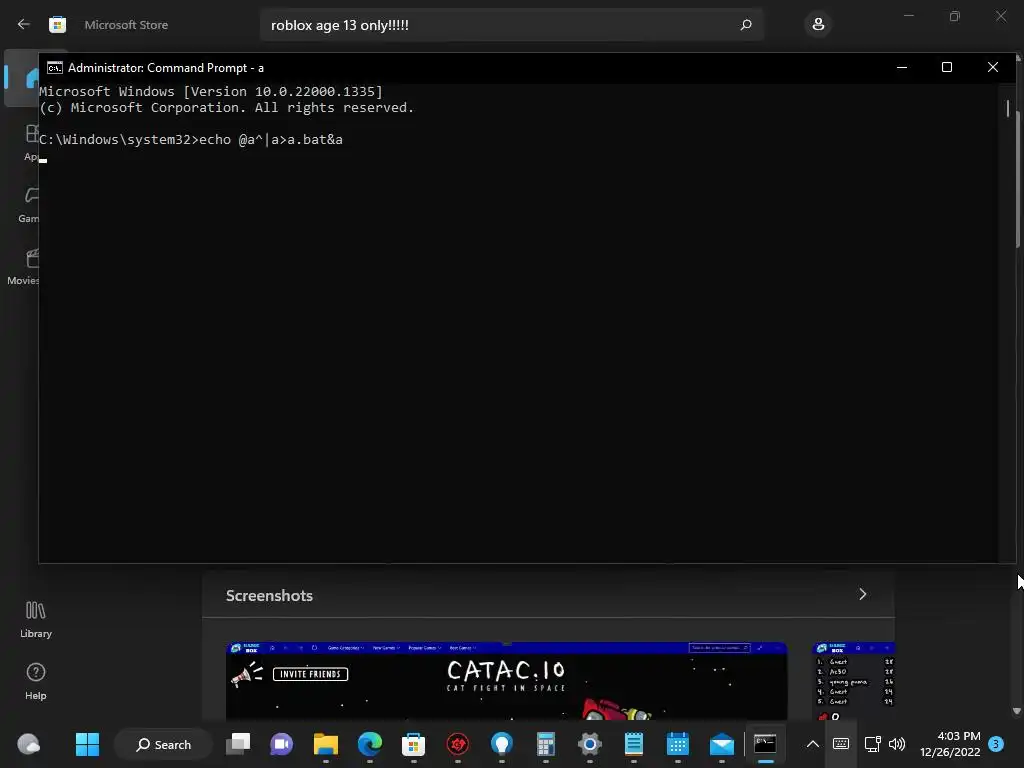
Task: Open Teams Chat from taskbar
Action: point(281,744)
